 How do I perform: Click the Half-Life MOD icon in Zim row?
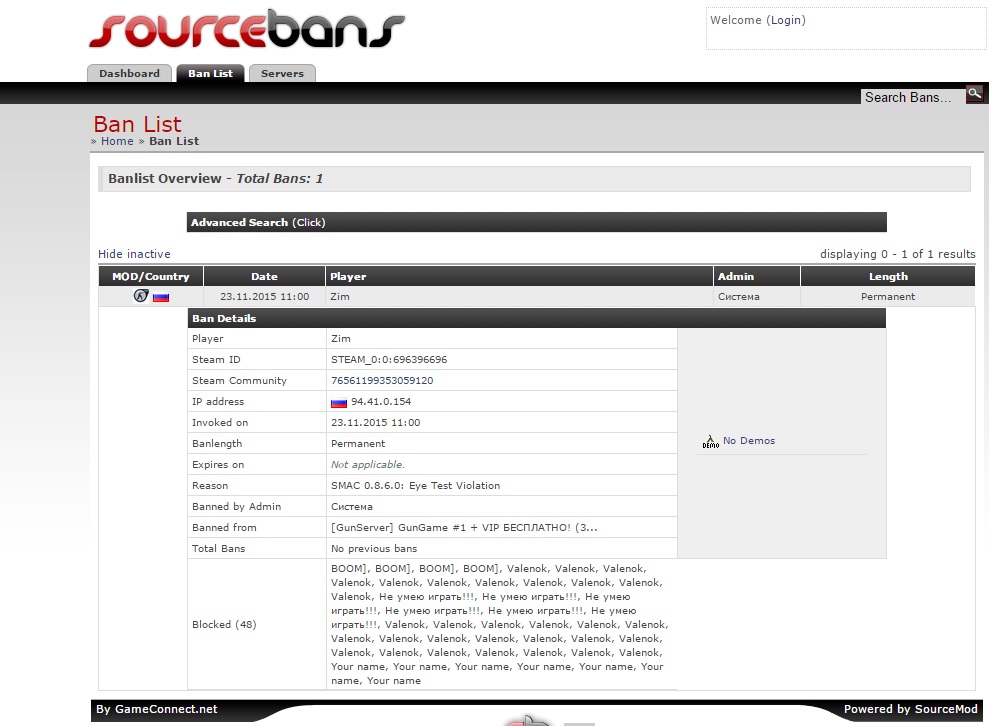[141, 296]
